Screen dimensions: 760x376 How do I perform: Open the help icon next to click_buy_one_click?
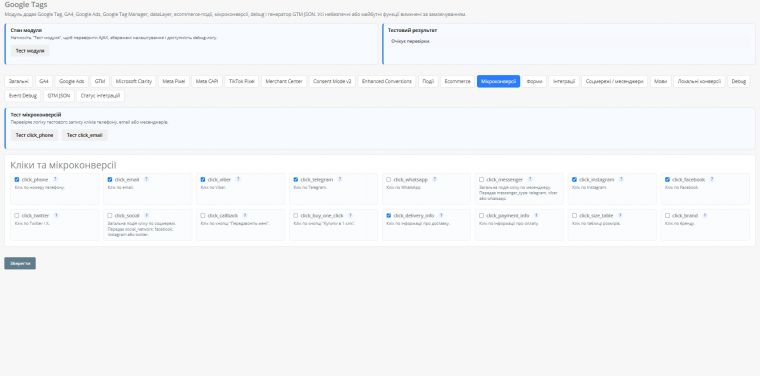pyautogui.click(x=350, y=215)
